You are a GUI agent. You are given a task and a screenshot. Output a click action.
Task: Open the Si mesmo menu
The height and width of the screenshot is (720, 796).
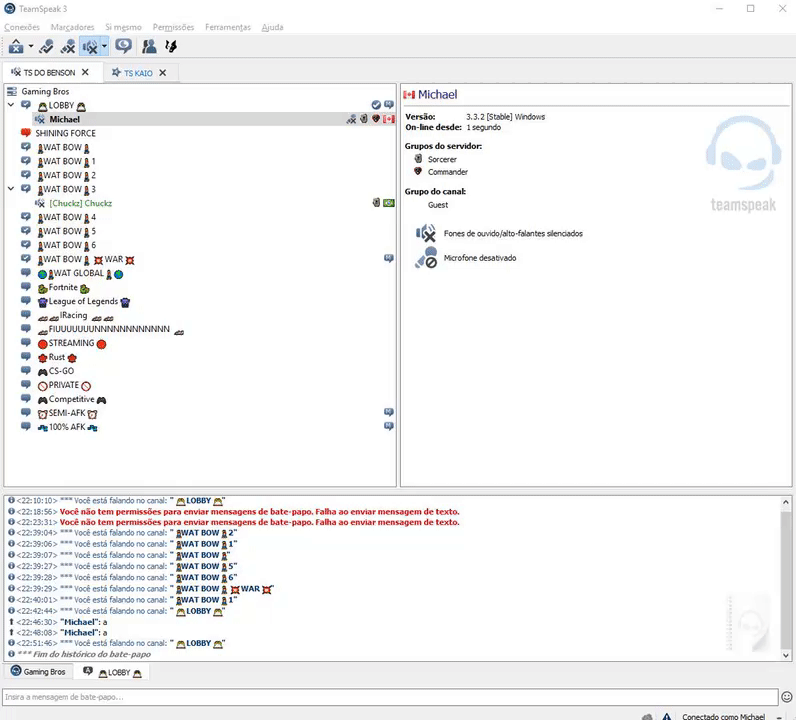tap(123, 27)
